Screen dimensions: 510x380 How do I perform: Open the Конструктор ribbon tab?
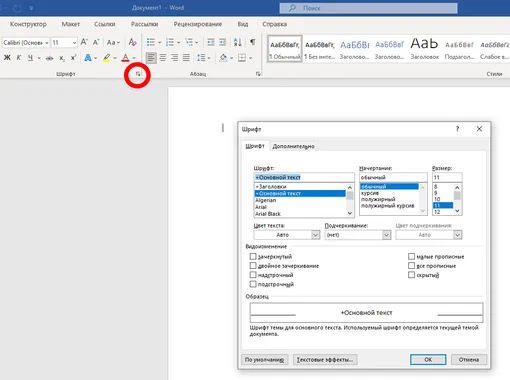(28, 24)
